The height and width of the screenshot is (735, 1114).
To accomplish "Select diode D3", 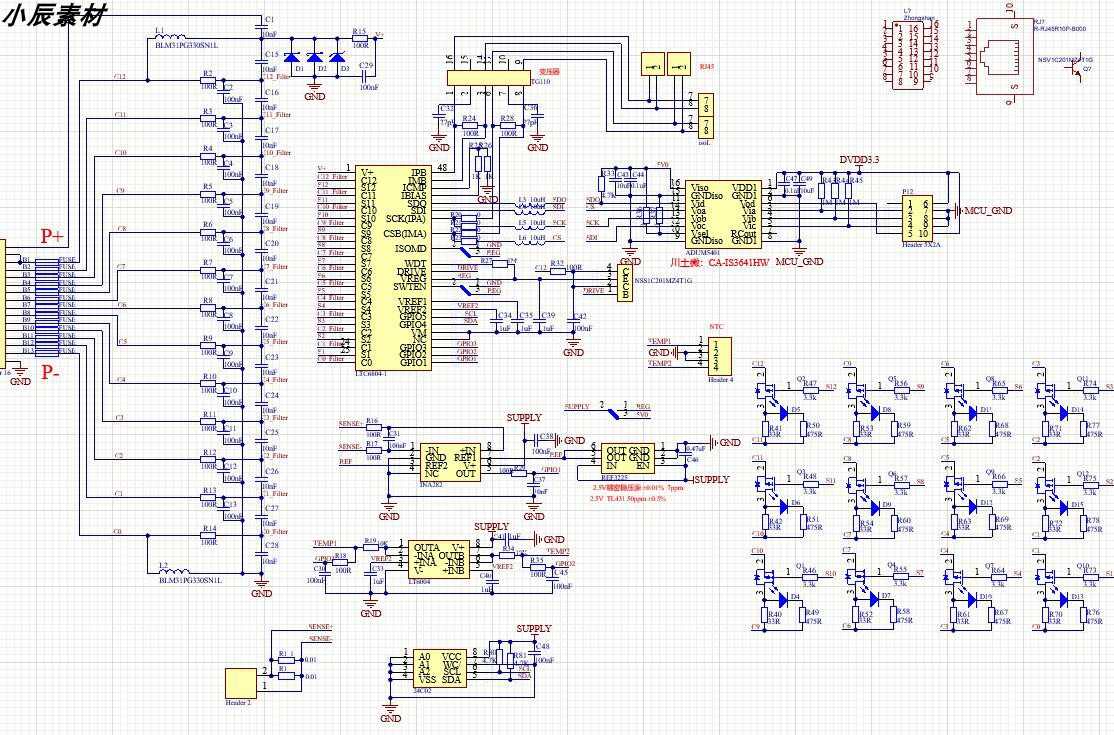I will click(x=337, y=58).
